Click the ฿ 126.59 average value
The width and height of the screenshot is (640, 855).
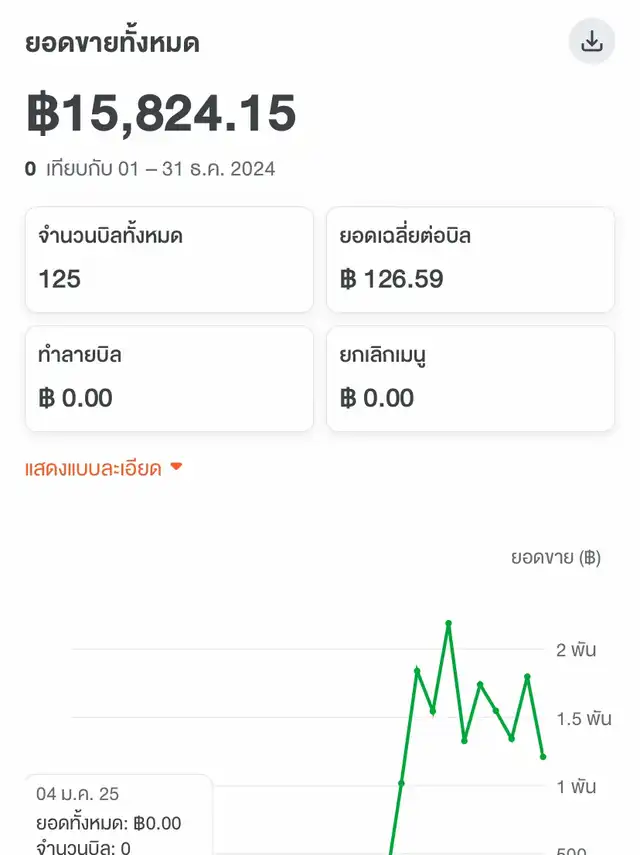391,279
